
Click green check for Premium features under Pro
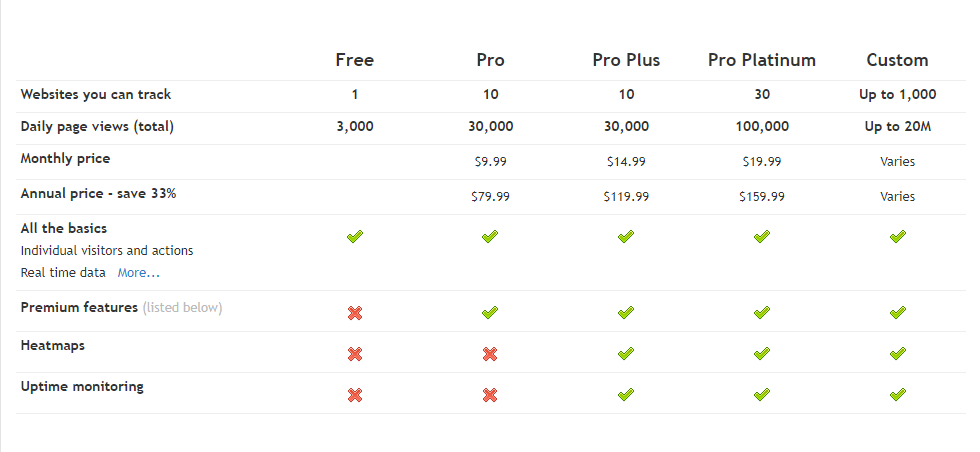pos(490,312)
